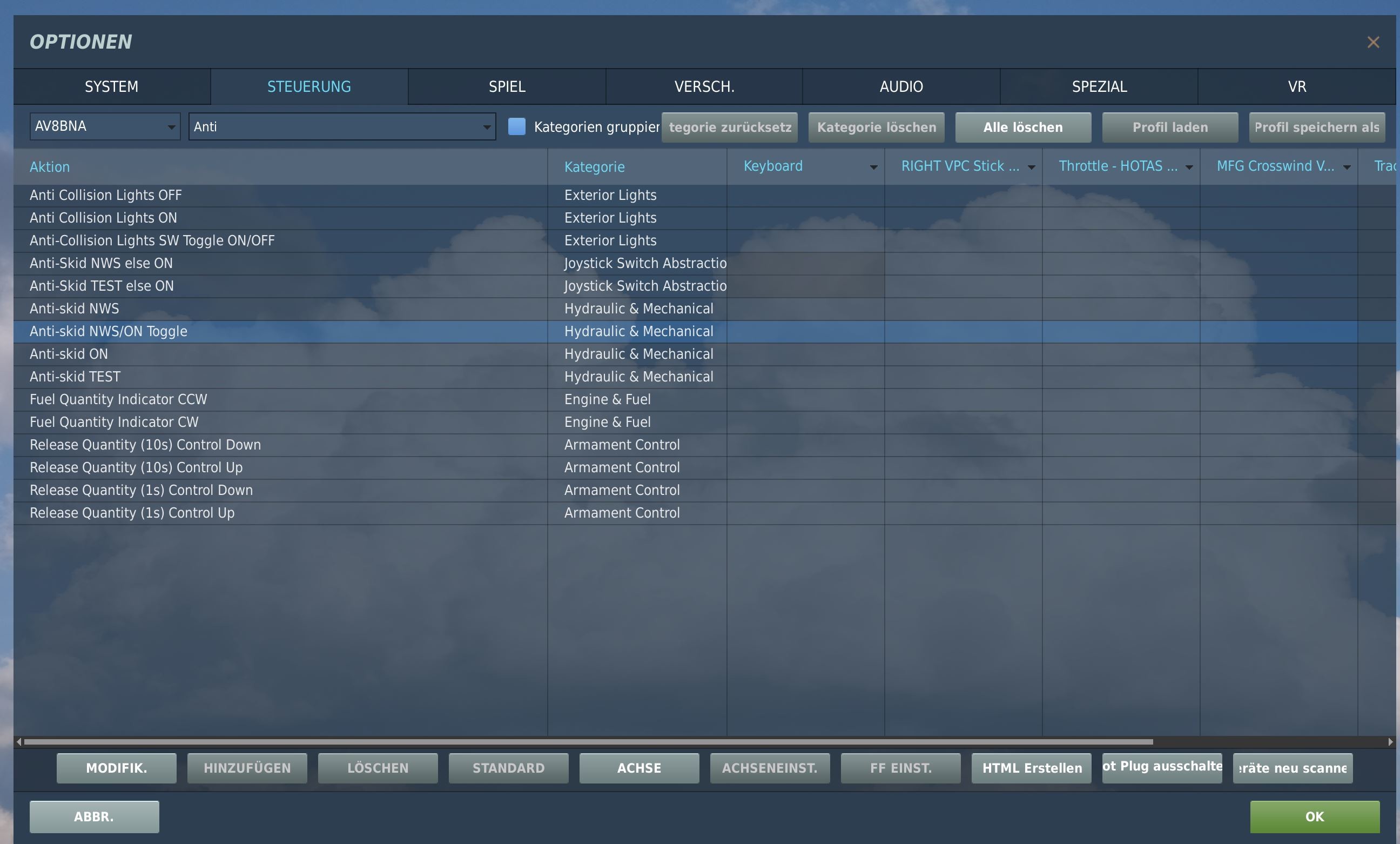Switch to the VERSCH. tab
Image resolution: width=1400 pixels, height=844 pixels.
704,86
